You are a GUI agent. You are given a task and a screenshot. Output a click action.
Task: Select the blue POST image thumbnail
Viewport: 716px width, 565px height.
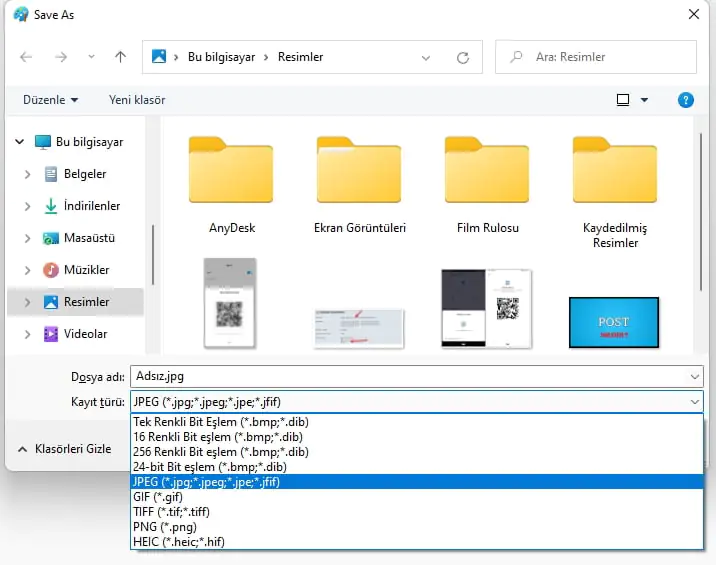[x=613, y=322]
